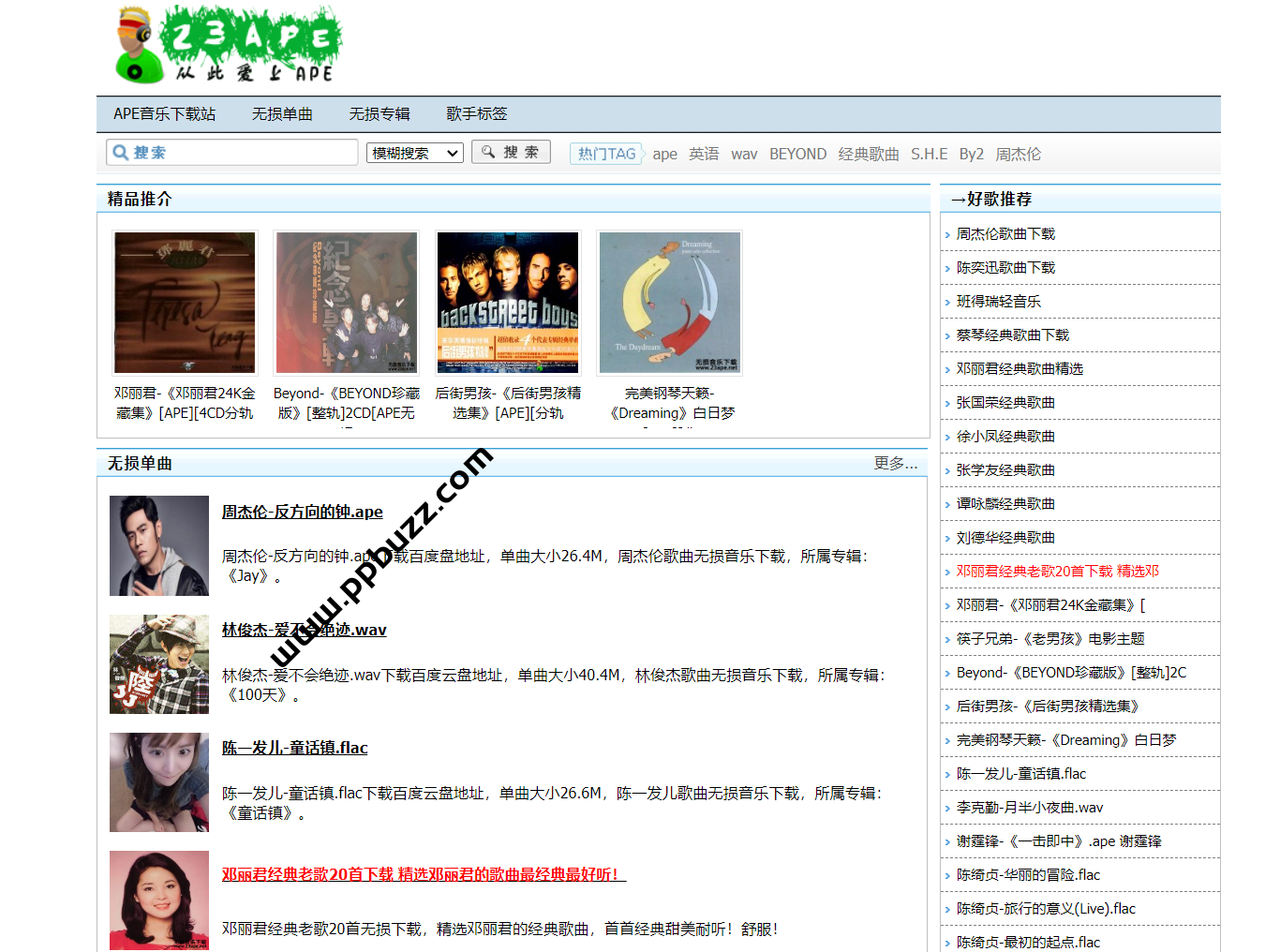1280x952 pixels.
Task: Open the Beyond 珍藏版 album cover
Action: point(347,303)
